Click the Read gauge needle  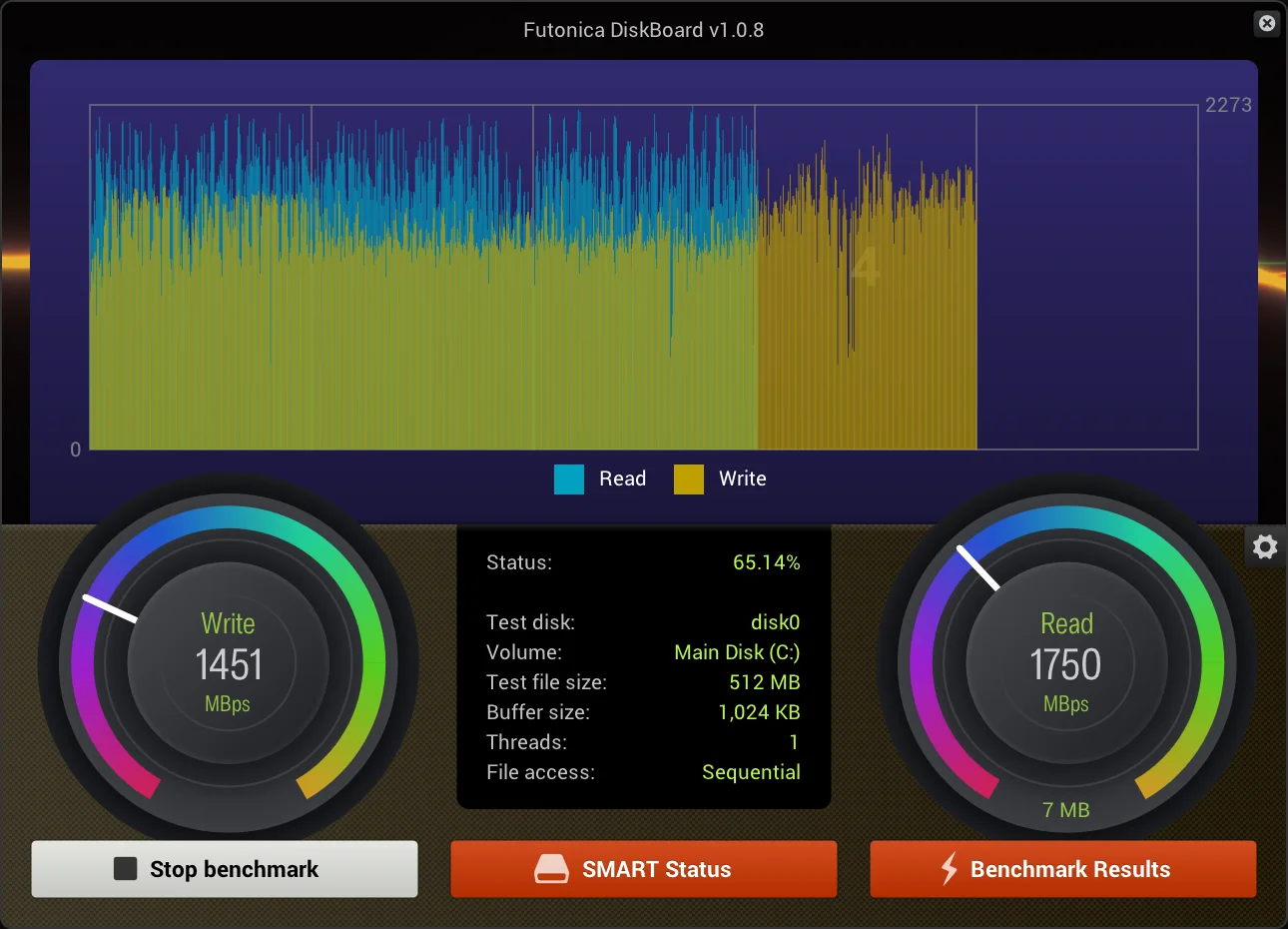[x=978, y=567]
